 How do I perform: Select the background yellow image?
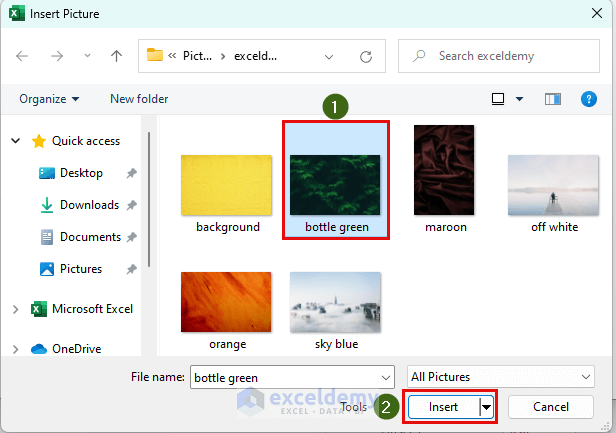(226, 185)
